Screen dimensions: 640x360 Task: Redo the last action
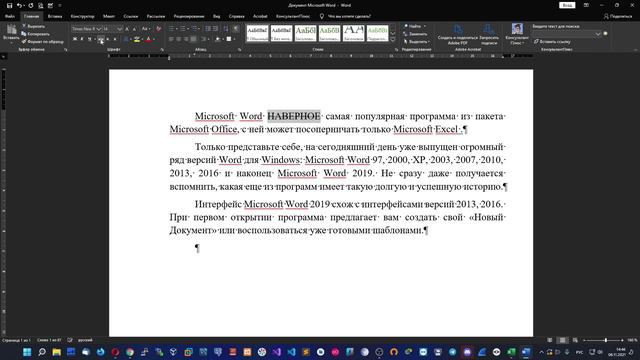pos(31,6)
